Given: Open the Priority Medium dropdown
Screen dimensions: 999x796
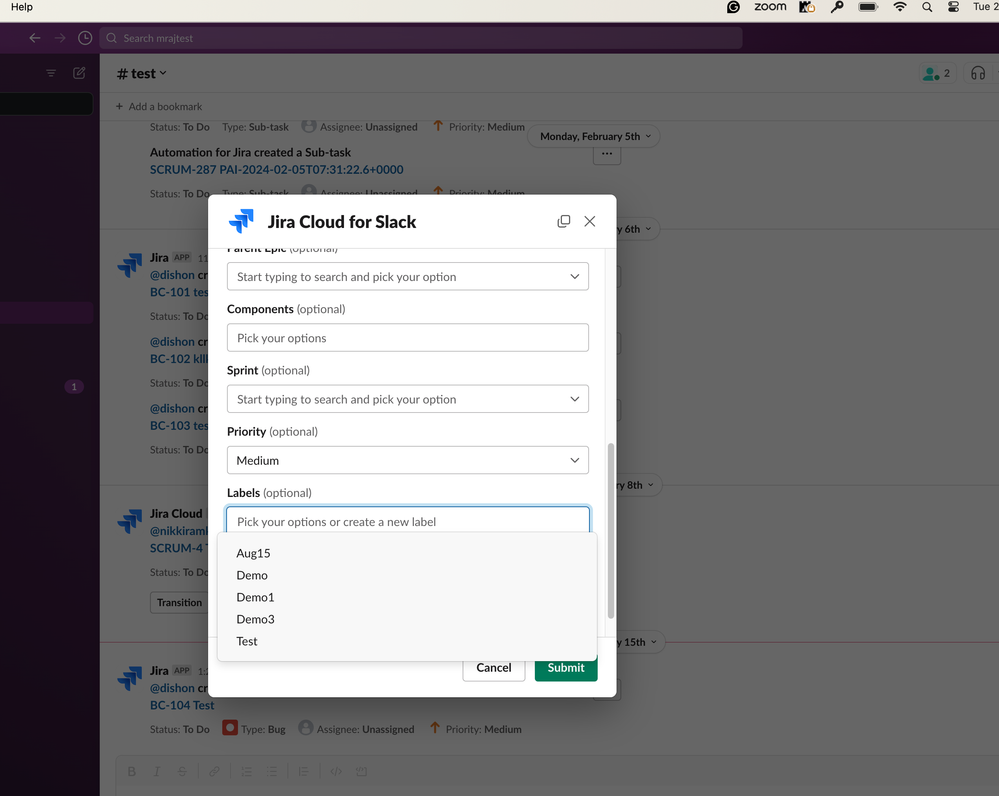Looking at the screenshot, I should click(x=408, y=460).
